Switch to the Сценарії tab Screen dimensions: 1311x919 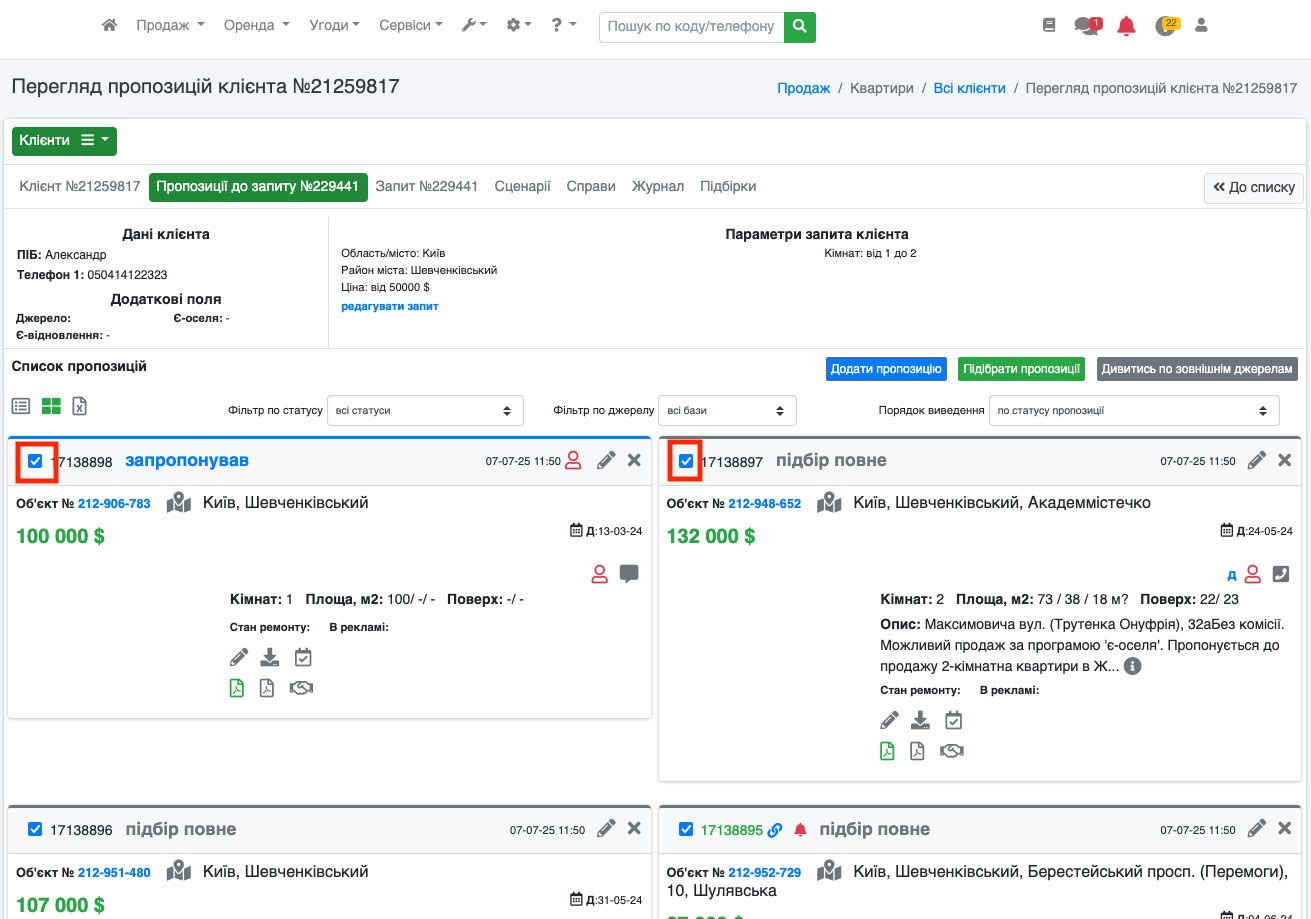point(522,186)
